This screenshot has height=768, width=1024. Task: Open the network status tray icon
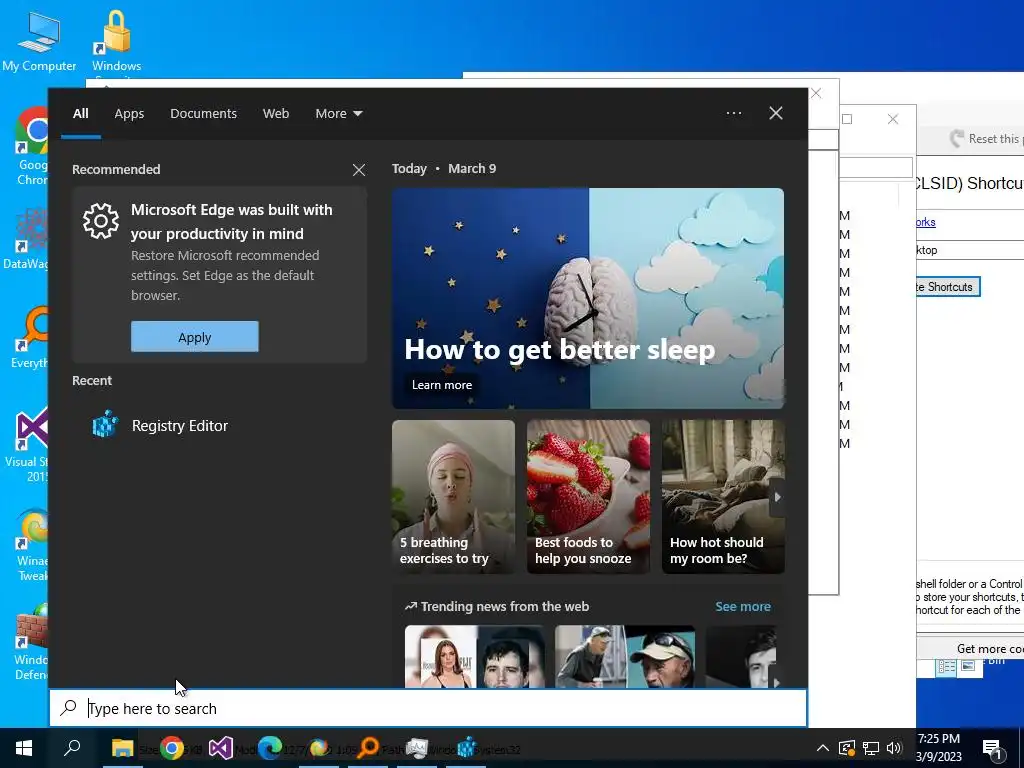pyautogui.click(x=871, y=748)
